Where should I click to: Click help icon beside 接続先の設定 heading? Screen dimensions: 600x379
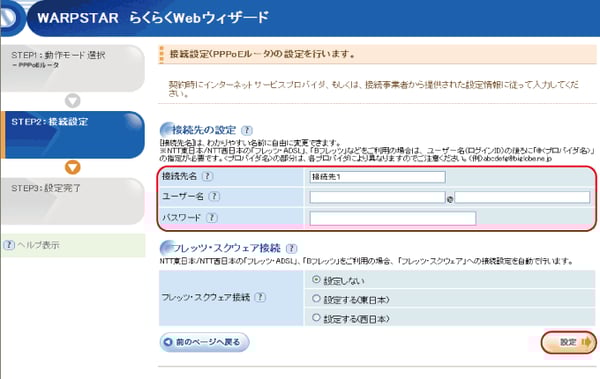tap(247, 130)
